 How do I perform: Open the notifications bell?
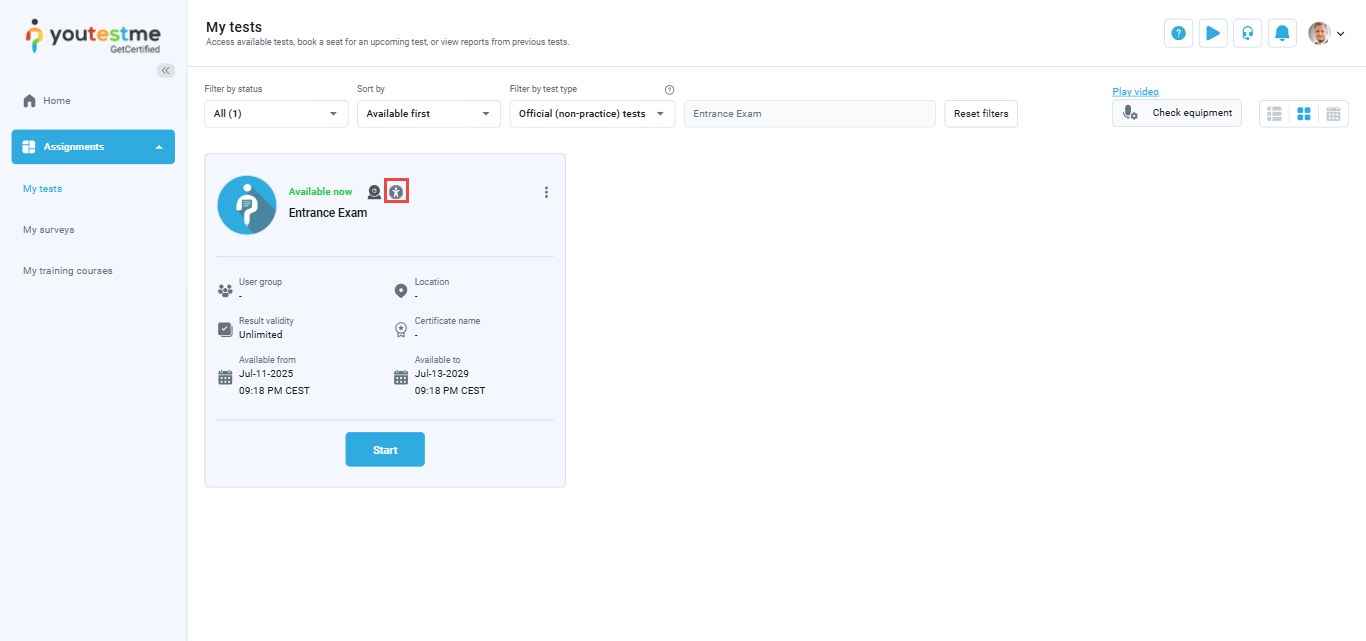pyautogui.click(x=1283, y=33)
